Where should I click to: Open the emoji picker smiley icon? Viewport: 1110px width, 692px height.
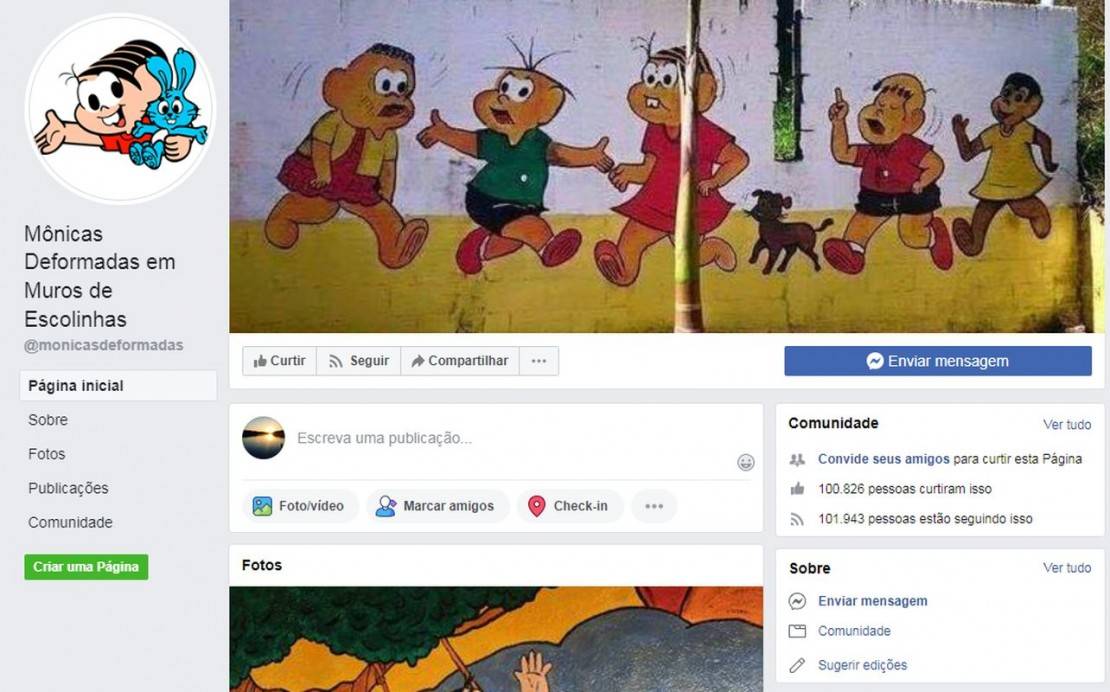point(745,462)
